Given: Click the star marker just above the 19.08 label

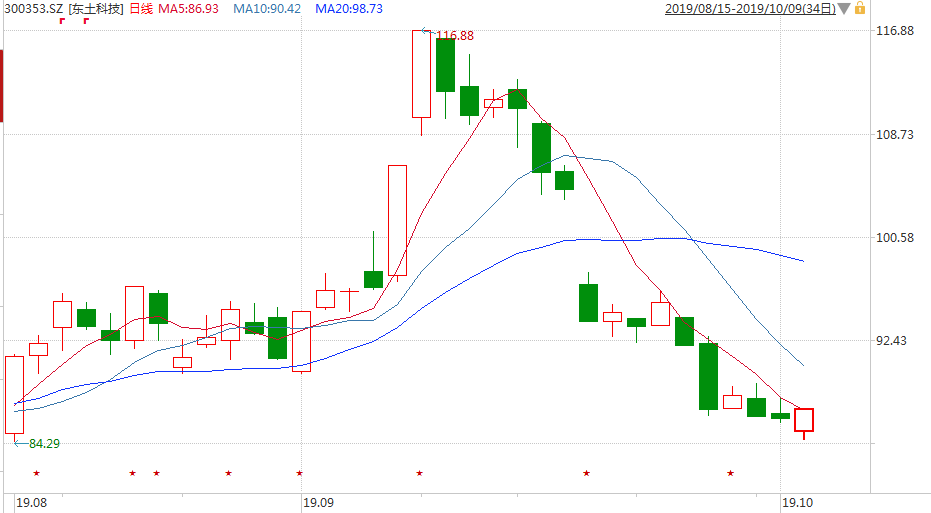Looking at the screenshot, I should click(36, 473).
